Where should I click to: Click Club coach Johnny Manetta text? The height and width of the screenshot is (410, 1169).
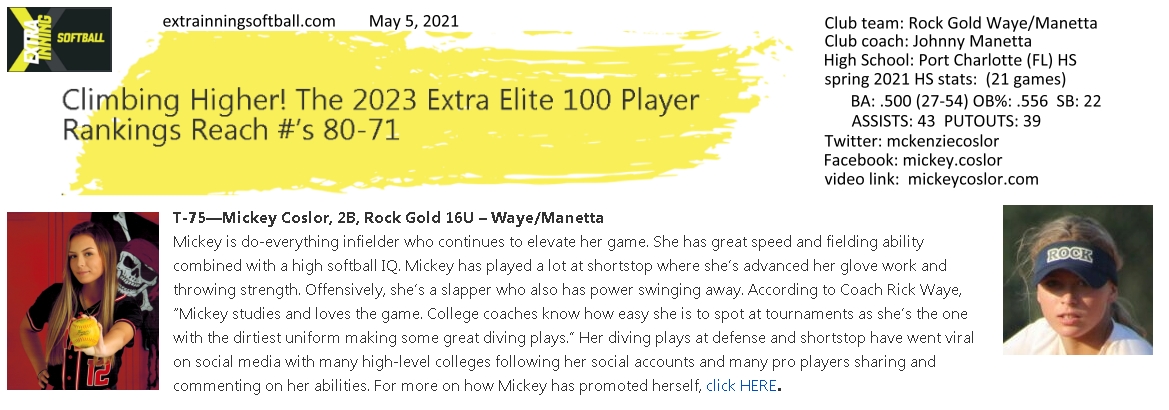(928, 41)
